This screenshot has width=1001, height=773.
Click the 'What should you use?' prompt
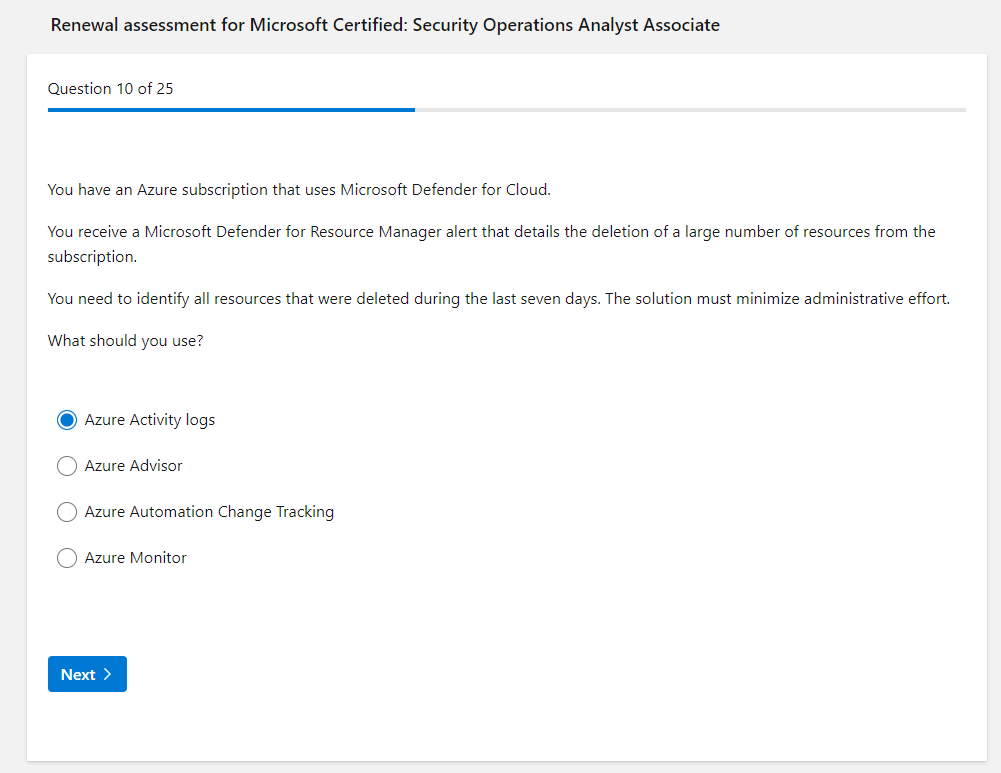pos(125,341)
